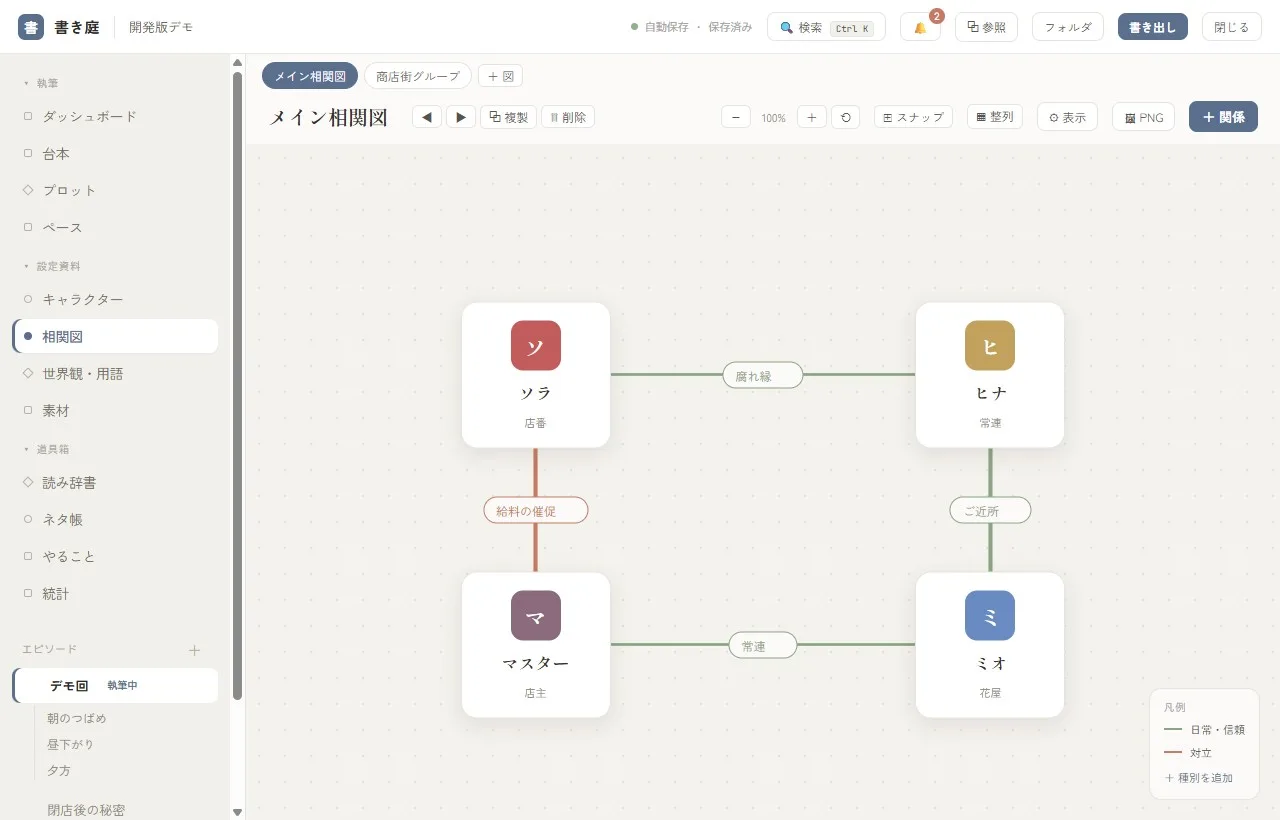Collapse the 執筆 sidebar section
The height and width of the screenshot is (820, 1280).
point(41,83)
